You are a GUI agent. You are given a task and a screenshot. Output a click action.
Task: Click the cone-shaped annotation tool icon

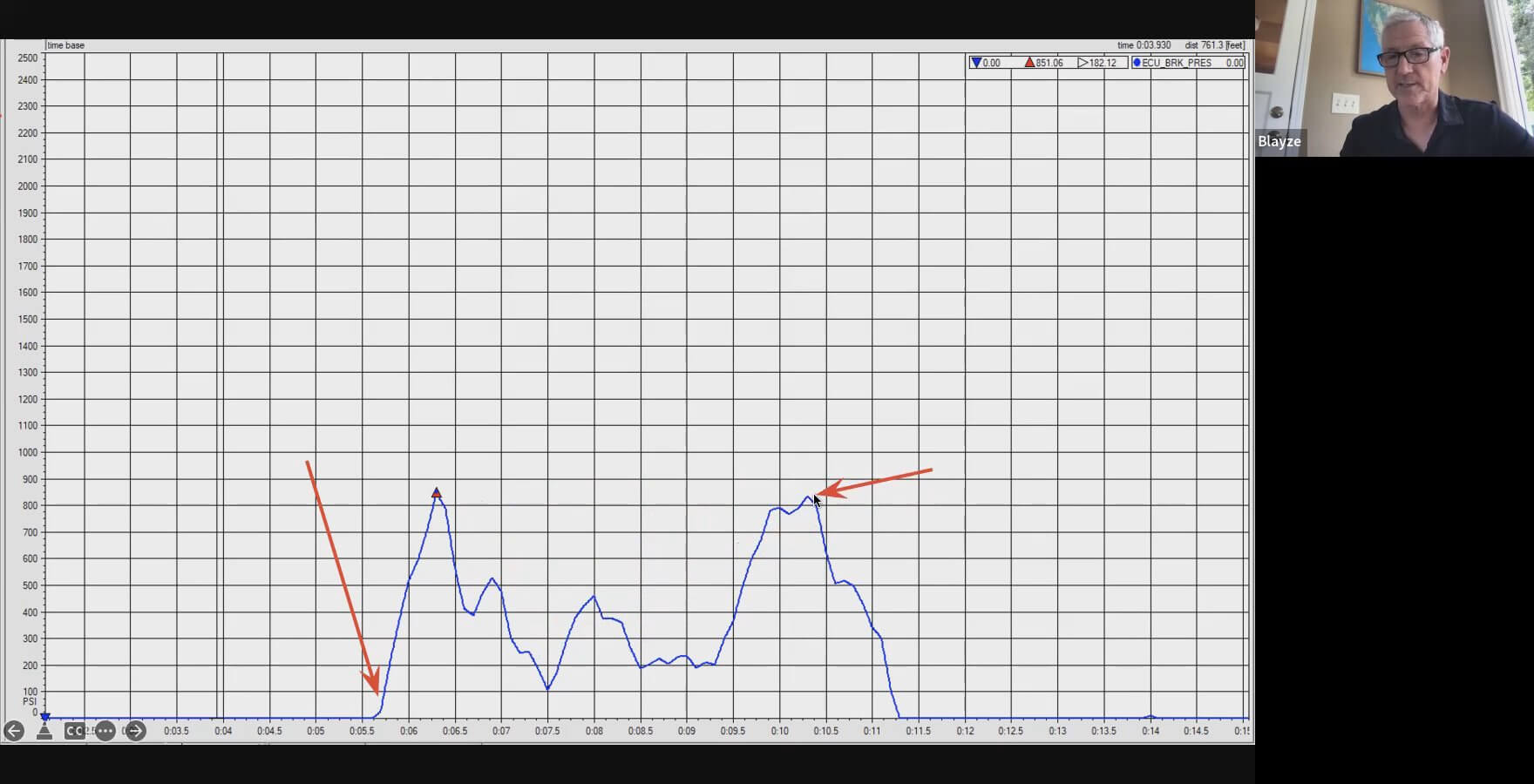point(44,731)
